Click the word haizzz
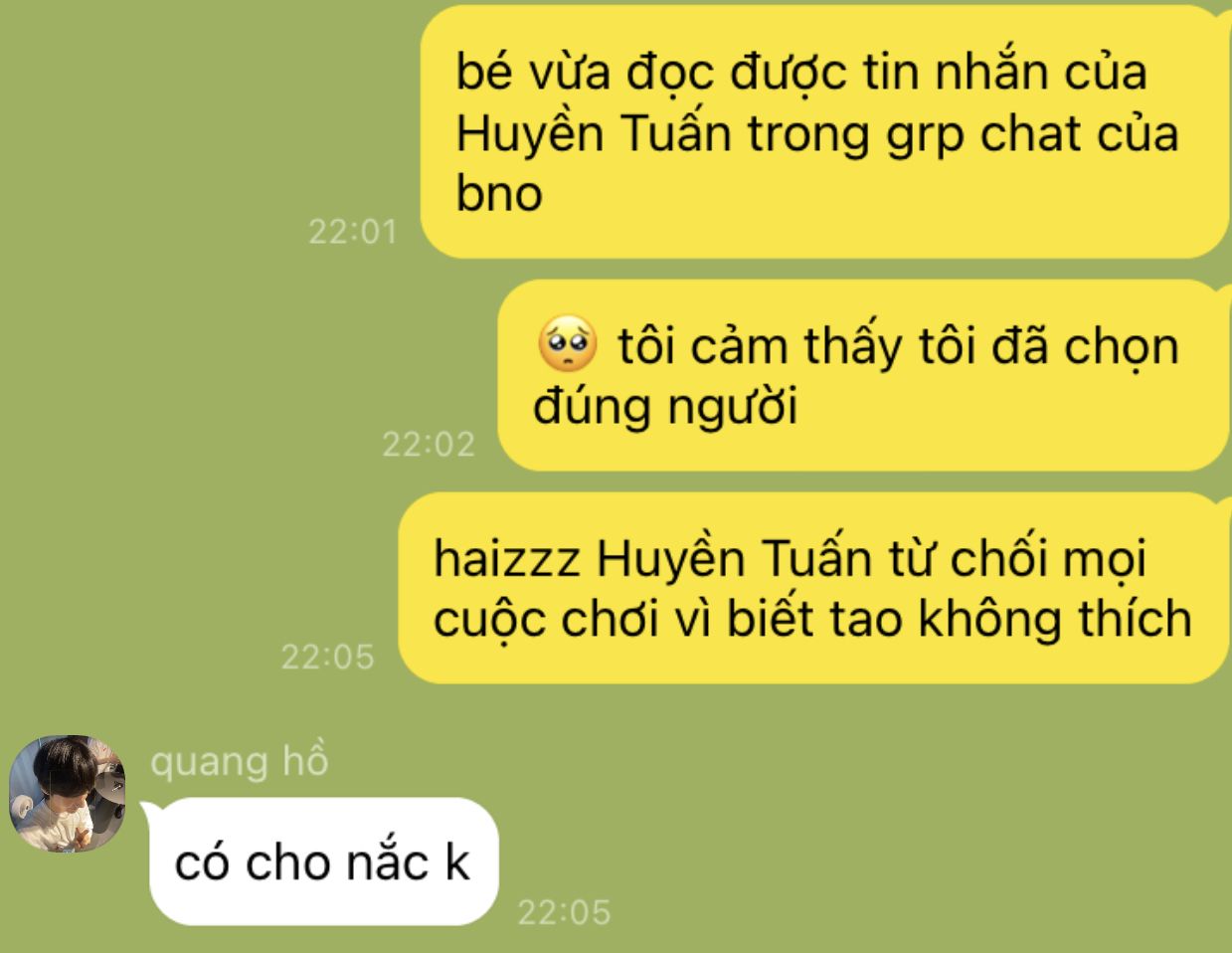 pyautogui.click(x=507, y=559)
